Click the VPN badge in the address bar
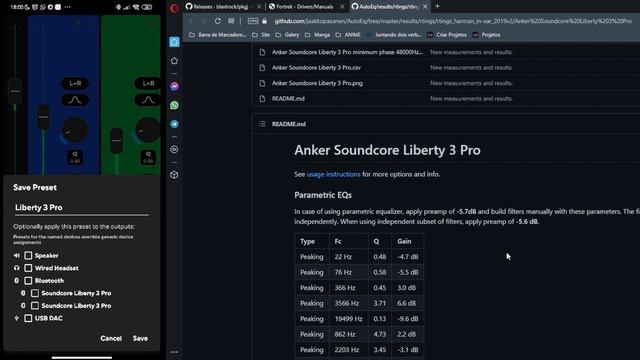The image size is (640, 360). (x=253, y=21)
